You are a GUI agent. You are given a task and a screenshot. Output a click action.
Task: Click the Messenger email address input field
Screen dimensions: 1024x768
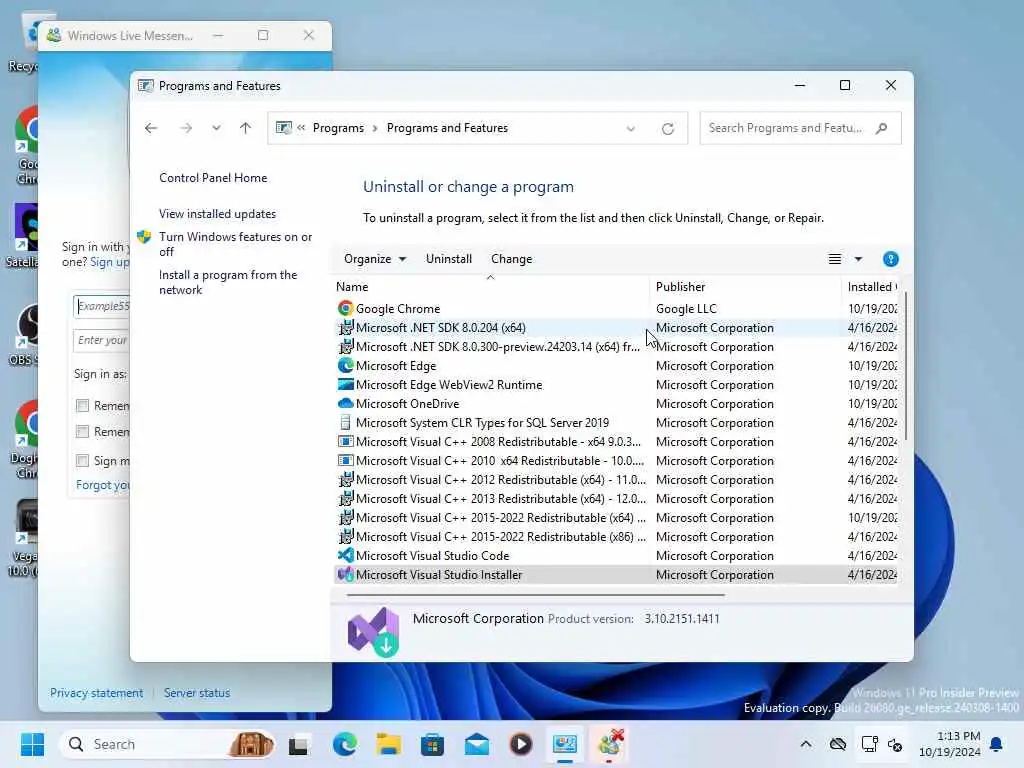pyautogui.click(x=102, y=306)
